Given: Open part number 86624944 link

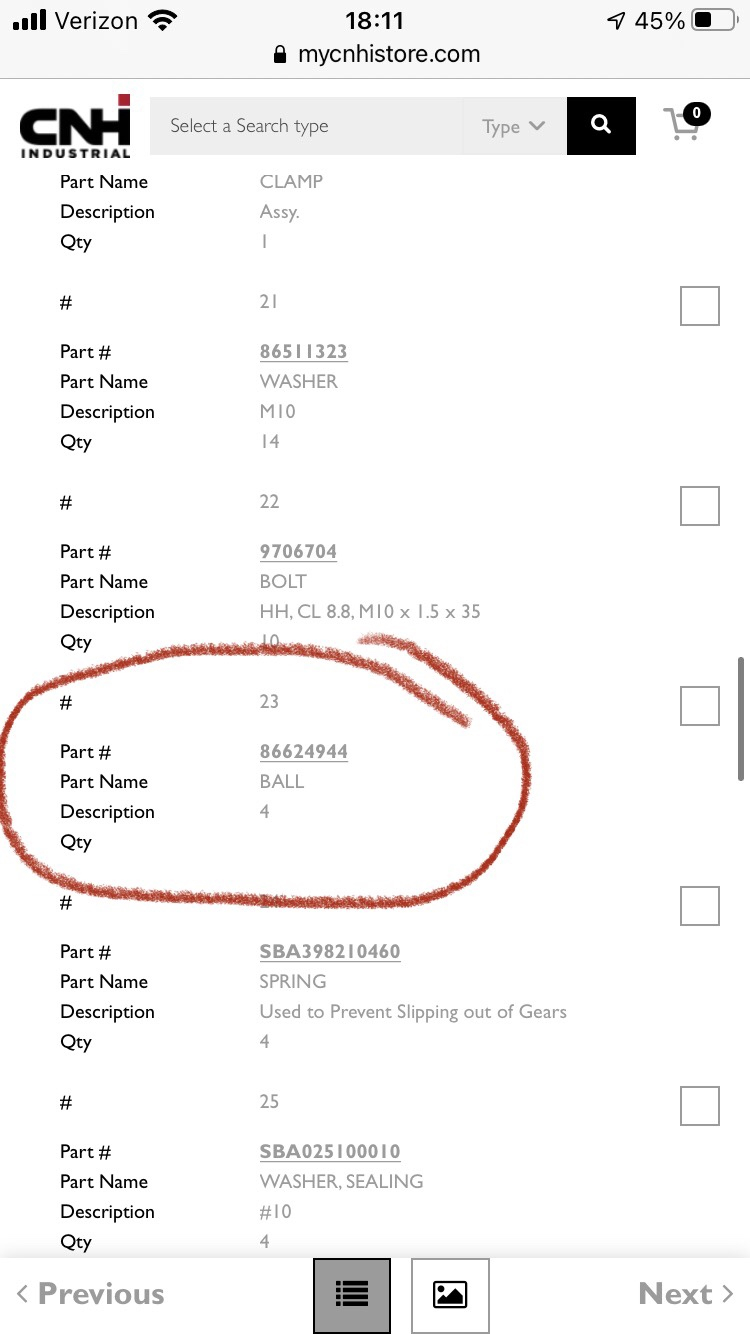Looking at the screenshot, I should coord(304,752).
